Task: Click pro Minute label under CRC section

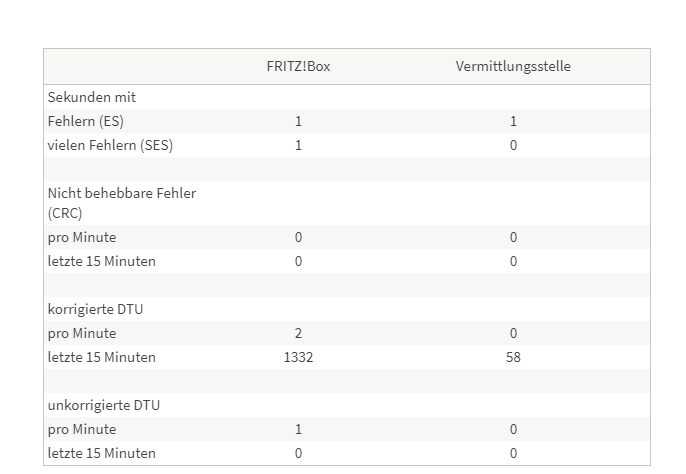Action: [82, 237]
